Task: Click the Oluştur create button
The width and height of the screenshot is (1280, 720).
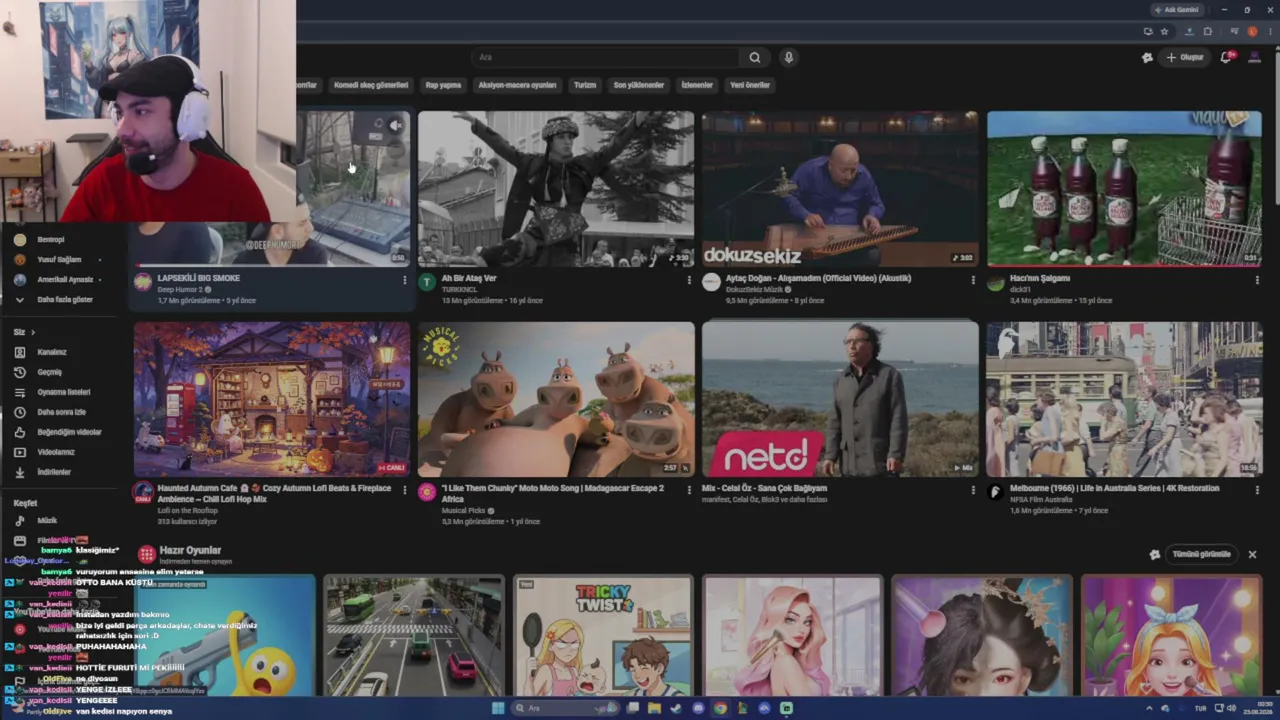Action: click(x=1184, y=57)
